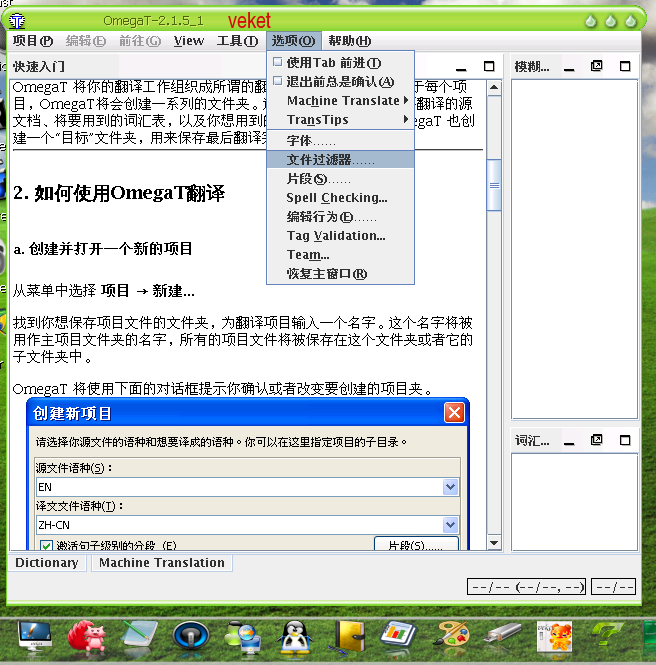Open Tag Validation option
This screenshot has height=665, width=656.
pos(341,235)
